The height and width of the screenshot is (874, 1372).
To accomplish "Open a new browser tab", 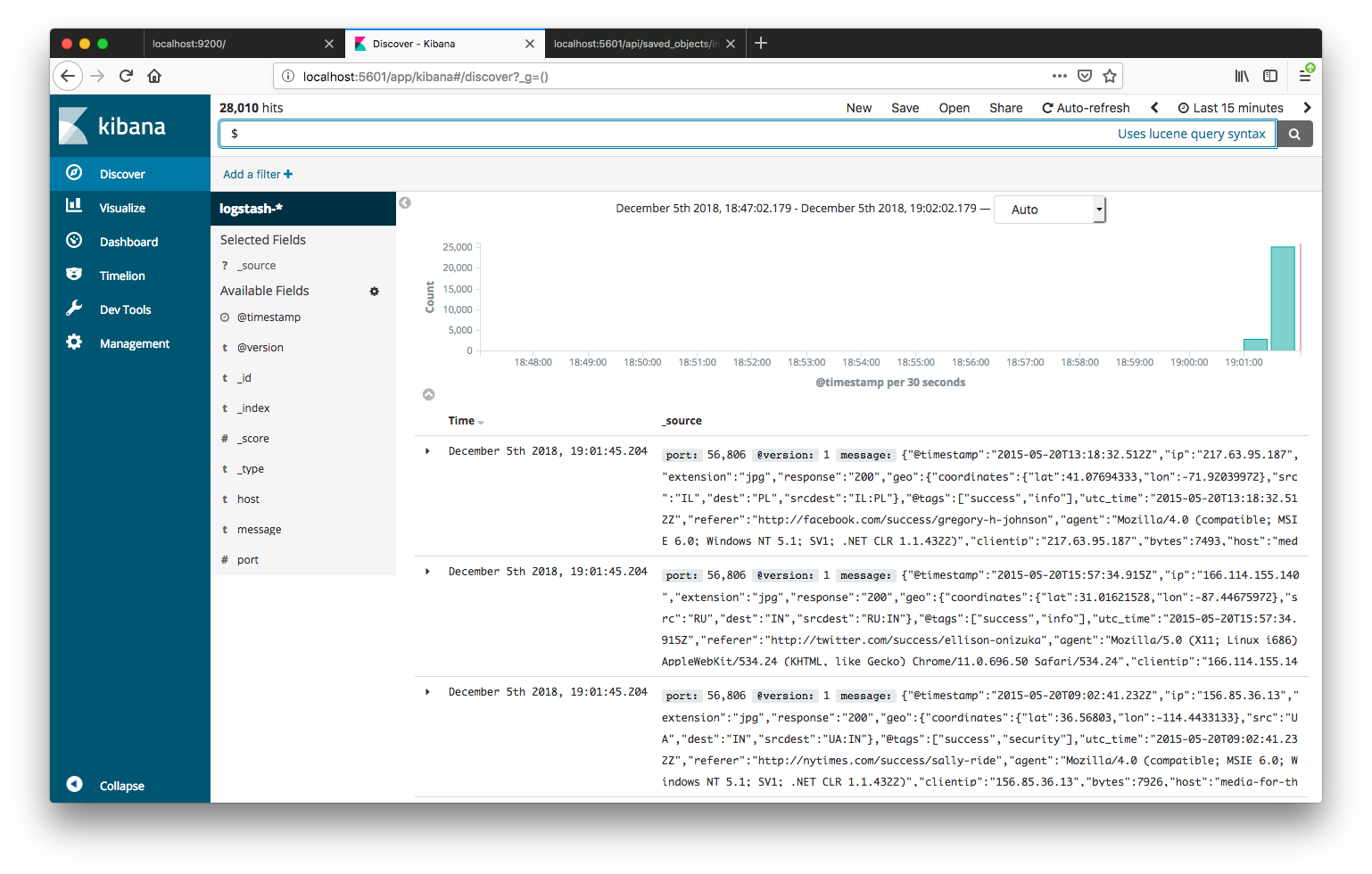I will [761, 43].
